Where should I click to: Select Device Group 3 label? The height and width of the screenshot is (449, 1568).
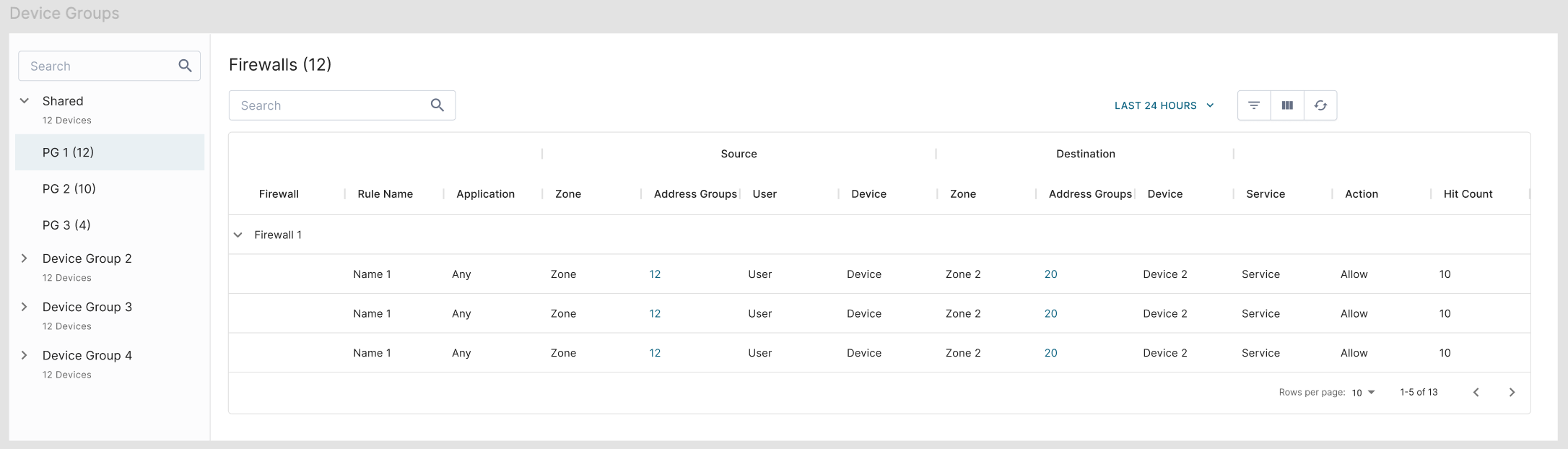[87, 307]
